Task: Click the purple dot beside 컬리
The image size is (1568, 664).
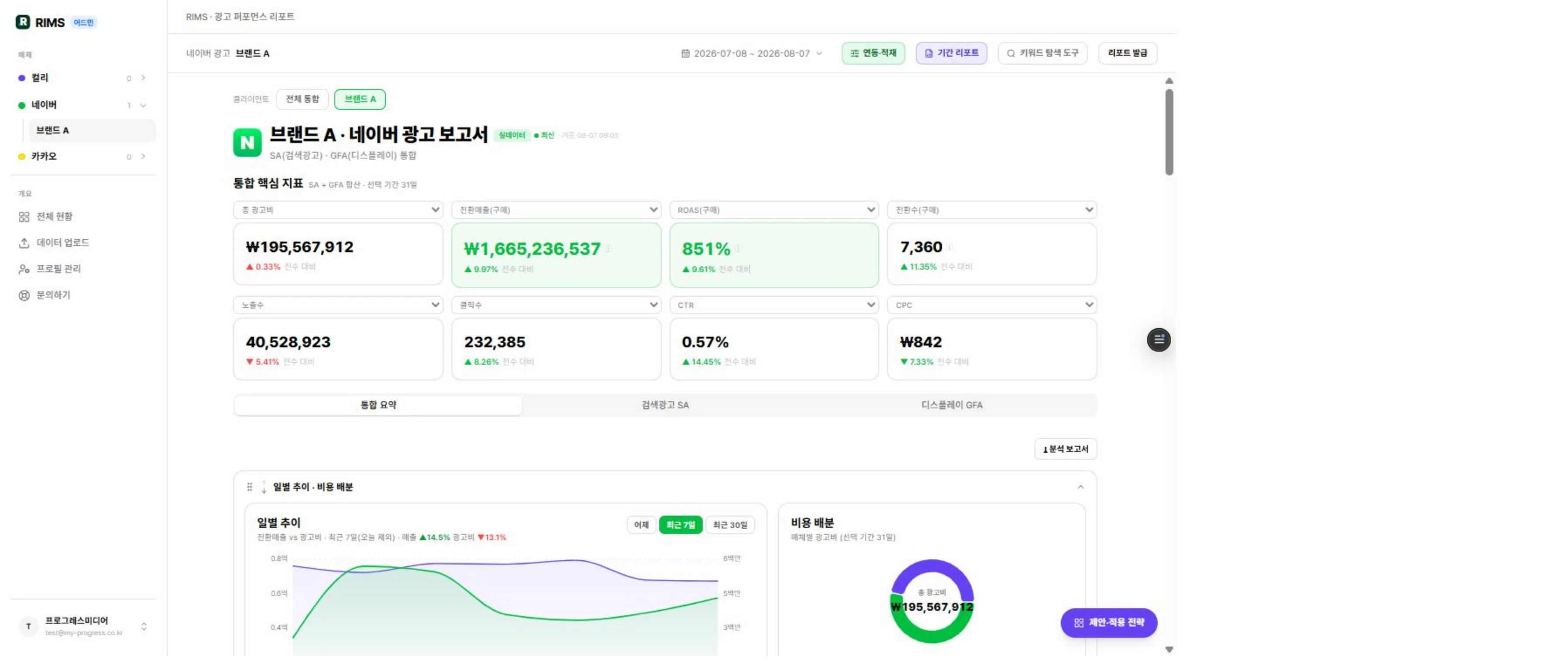Action: pos(22,78)
